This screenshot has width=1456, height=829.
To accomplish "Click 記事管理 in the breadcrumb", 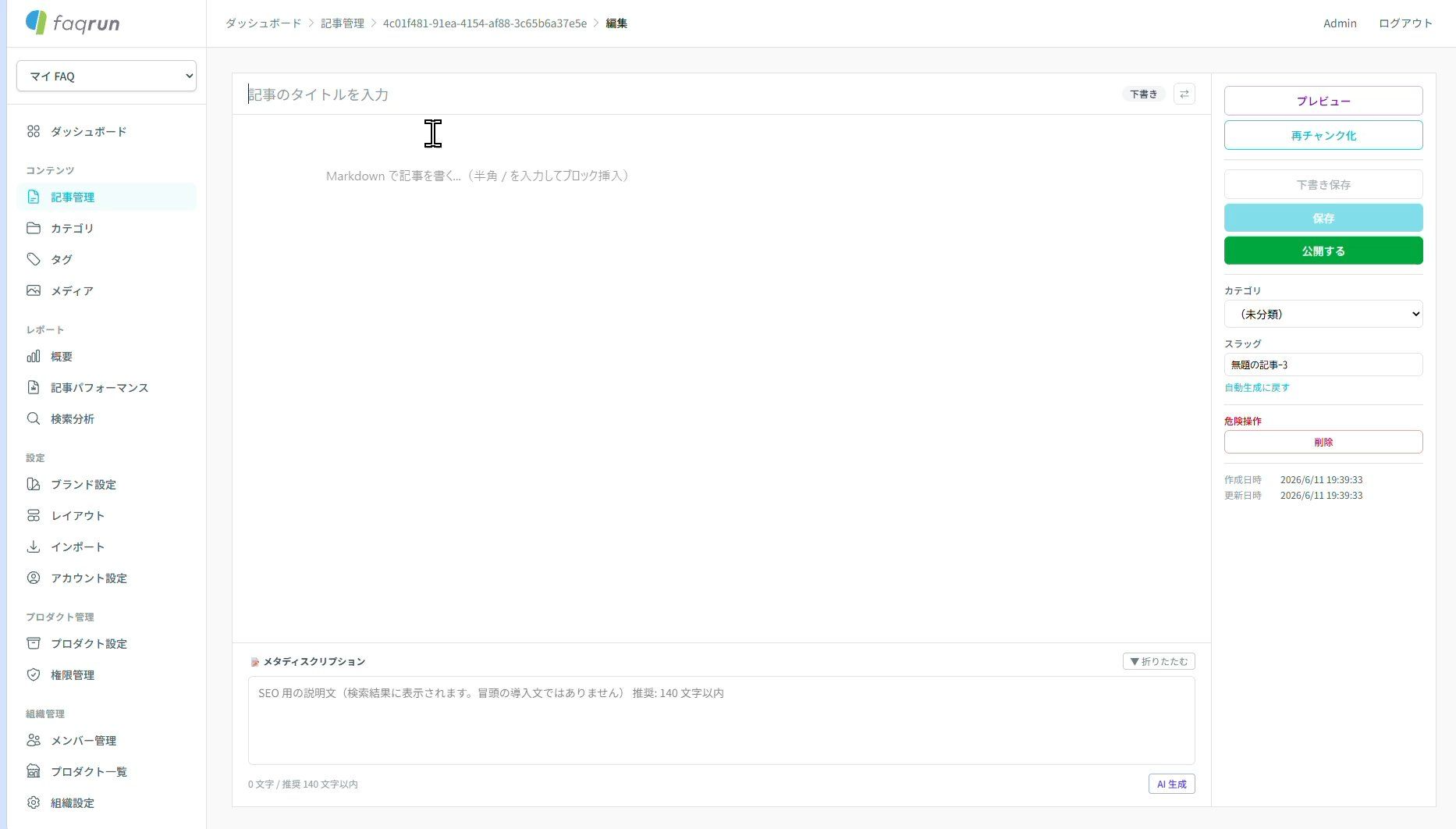I will pos(343,23).
